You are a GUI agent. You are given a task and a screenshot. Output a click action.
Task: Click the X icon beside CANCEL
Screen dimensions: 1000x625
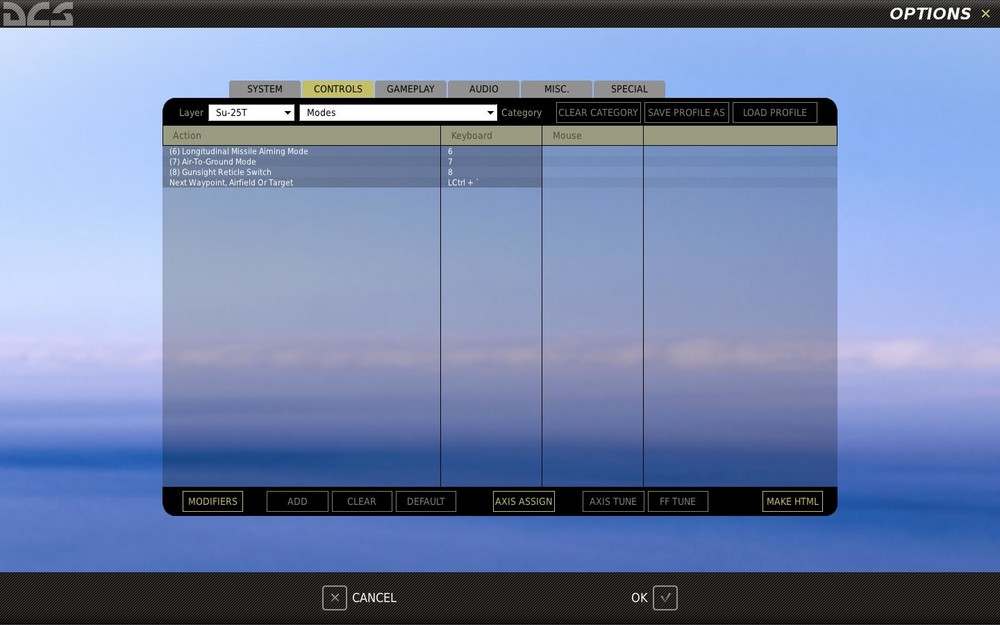pos(334,598)
